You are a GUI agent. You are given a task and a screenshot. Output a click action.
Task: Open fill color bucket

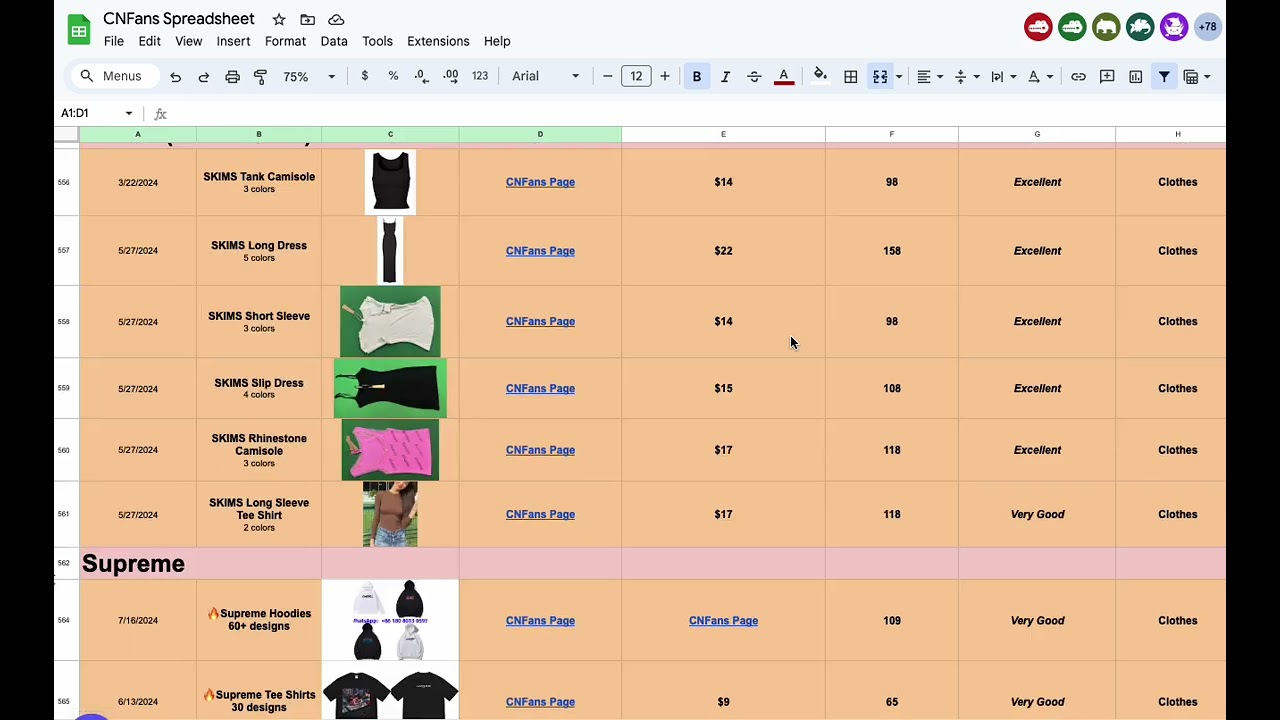820,76
